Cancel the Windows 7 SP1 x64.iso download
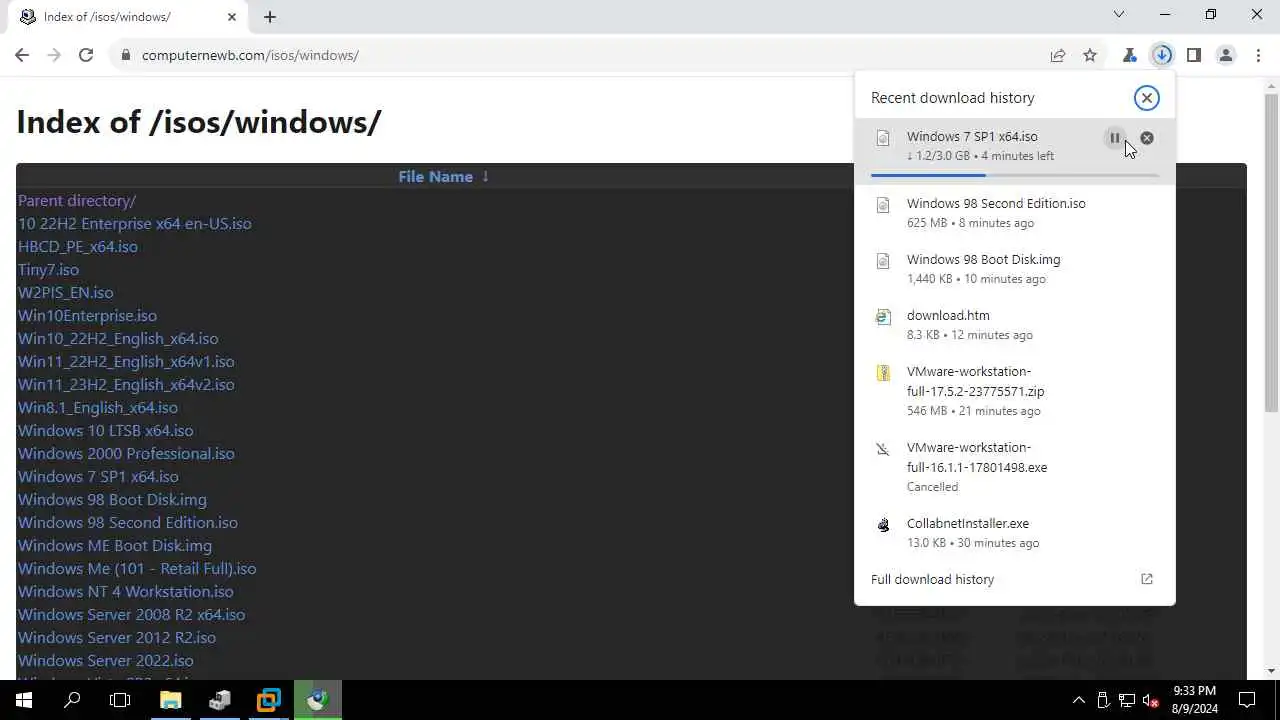The height and width of the screenshot is (720, 1280). [1147, 138]
